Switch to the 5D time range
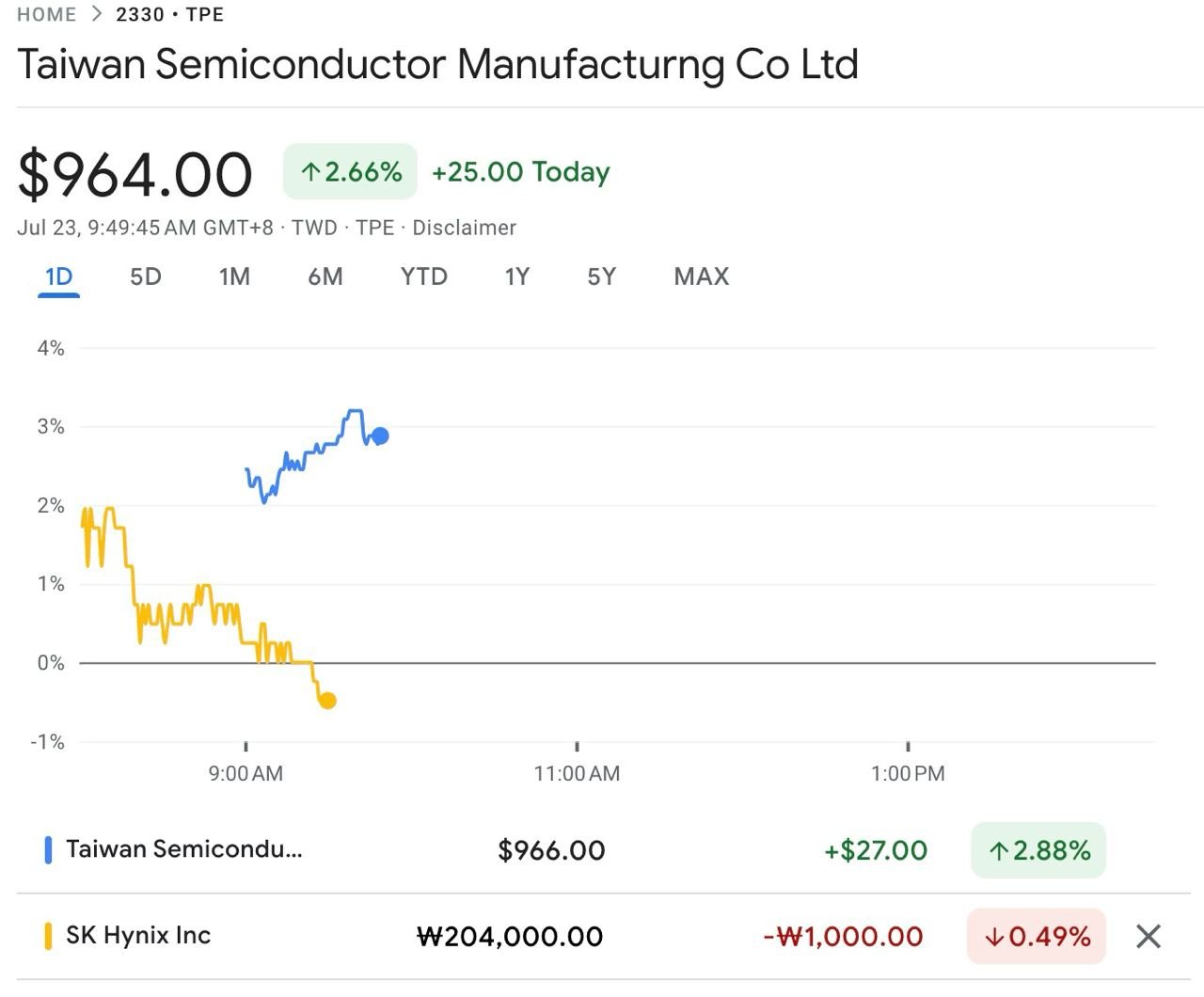The image size is (1204, 997). (x=146, y=277)
